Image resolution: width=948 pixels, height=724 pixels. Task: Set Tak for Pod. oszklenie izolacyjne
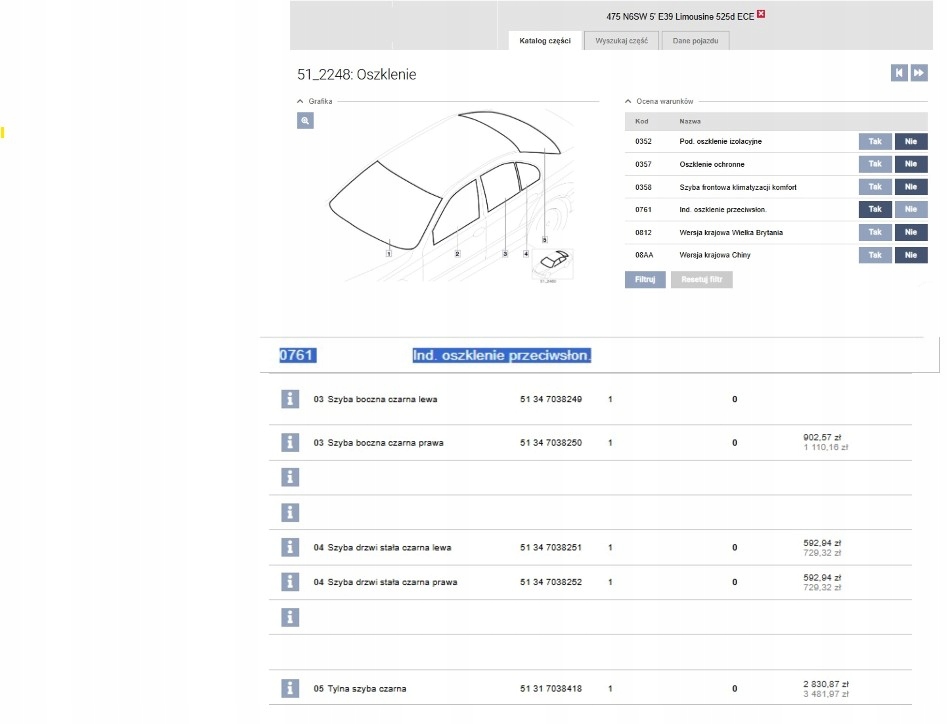[875, 141]
